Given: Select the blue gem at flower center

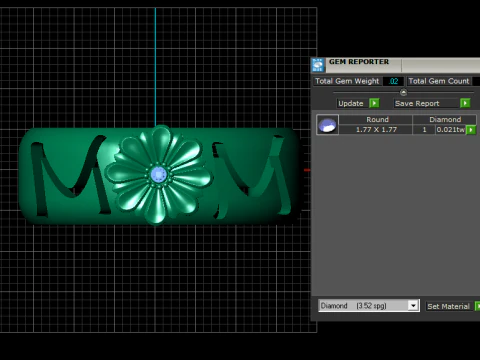Looking at the screenshot, I should pyautogui.click(x=158, y=174).
